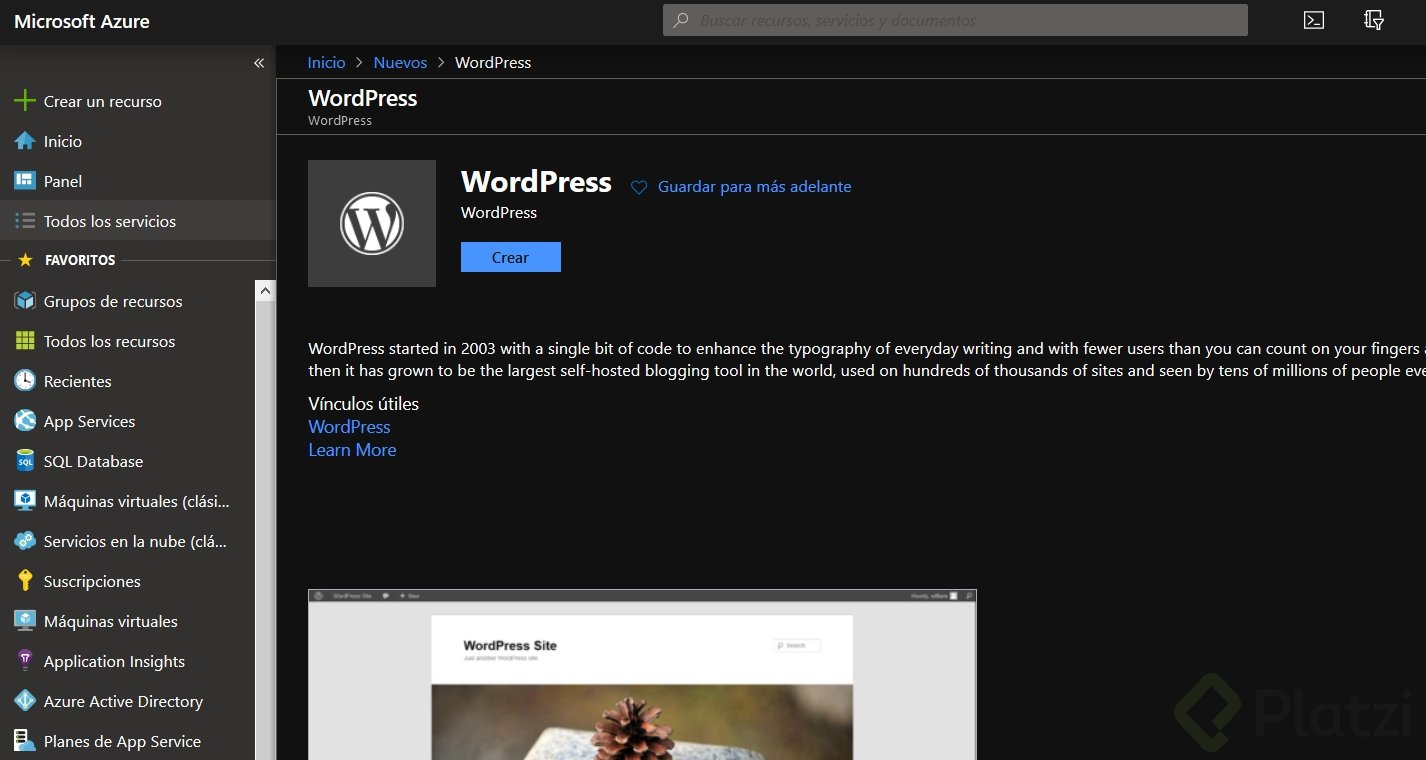
Task: Open Crear un recurso menu item
Action: tap(103, 101)
